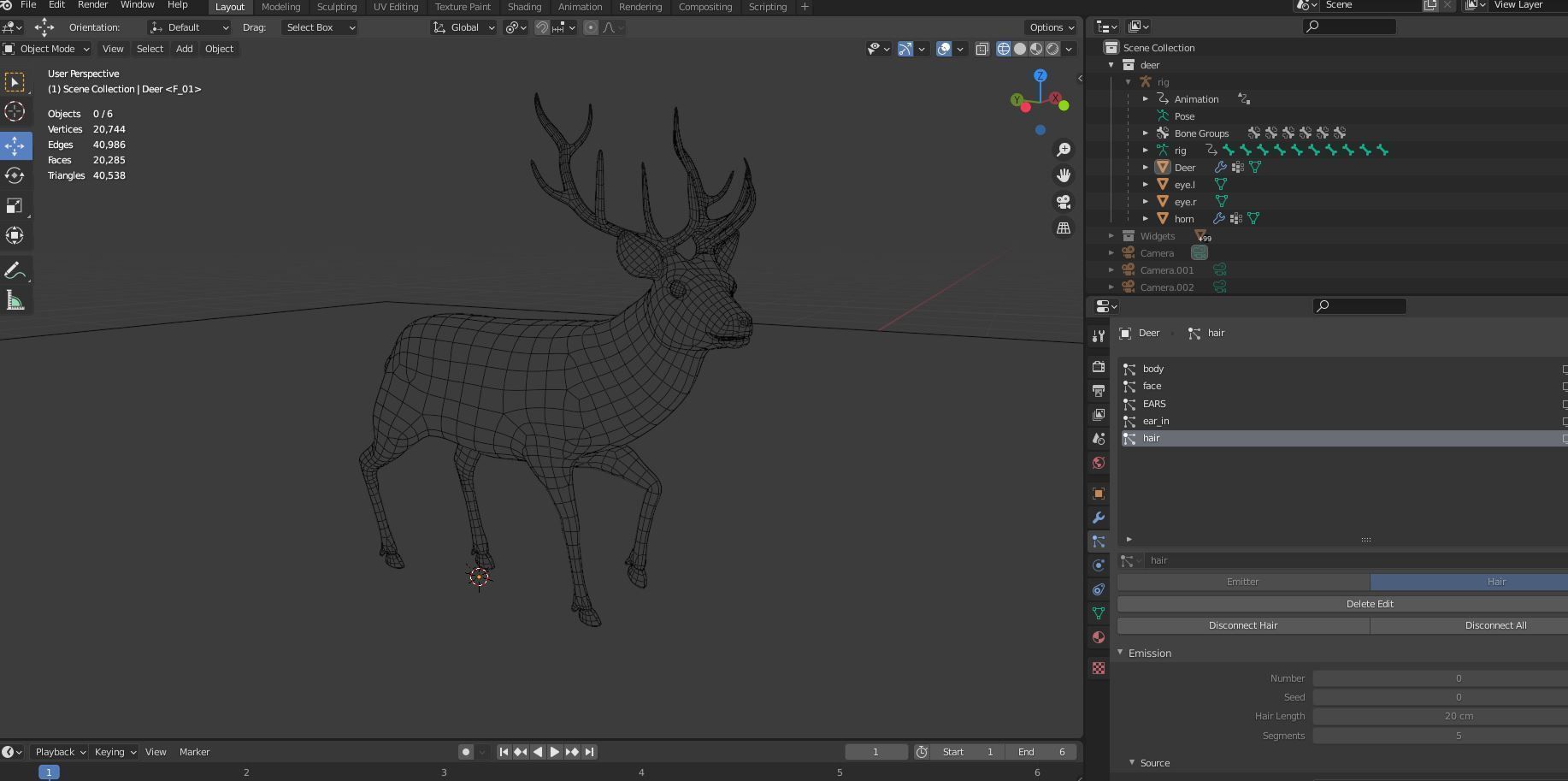The height and width of the screenshot is (781, 1568).
Task: Switch to the Shading workspace tab
Action: point(524,7)
